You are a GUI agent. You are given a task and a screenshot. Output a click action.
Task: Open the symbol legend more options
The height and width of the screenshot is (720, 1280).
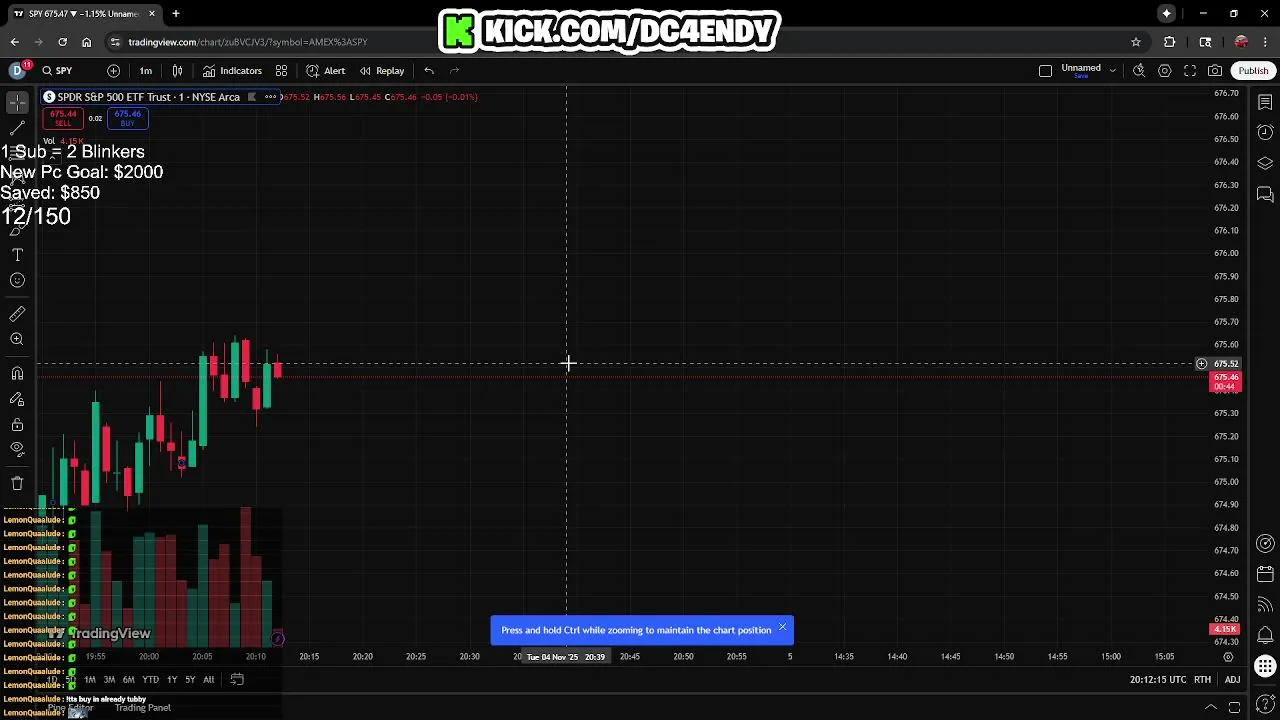(x=270, y=97)
